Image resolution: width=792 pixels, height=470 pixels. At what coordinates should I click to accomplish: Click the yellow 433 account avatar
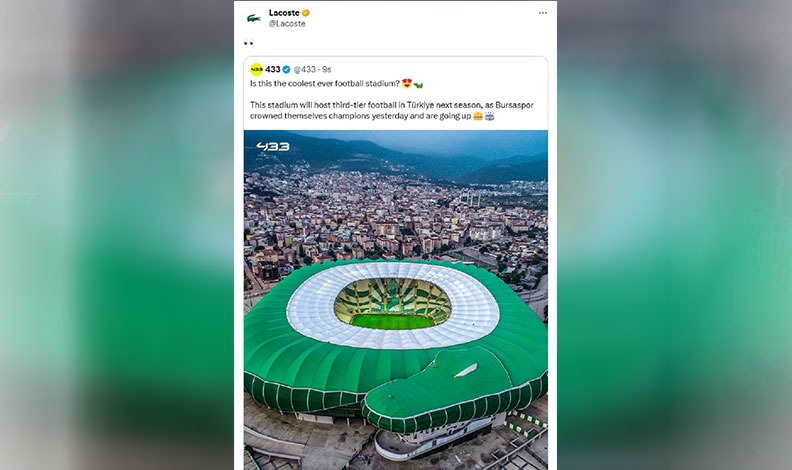[256, 69]
